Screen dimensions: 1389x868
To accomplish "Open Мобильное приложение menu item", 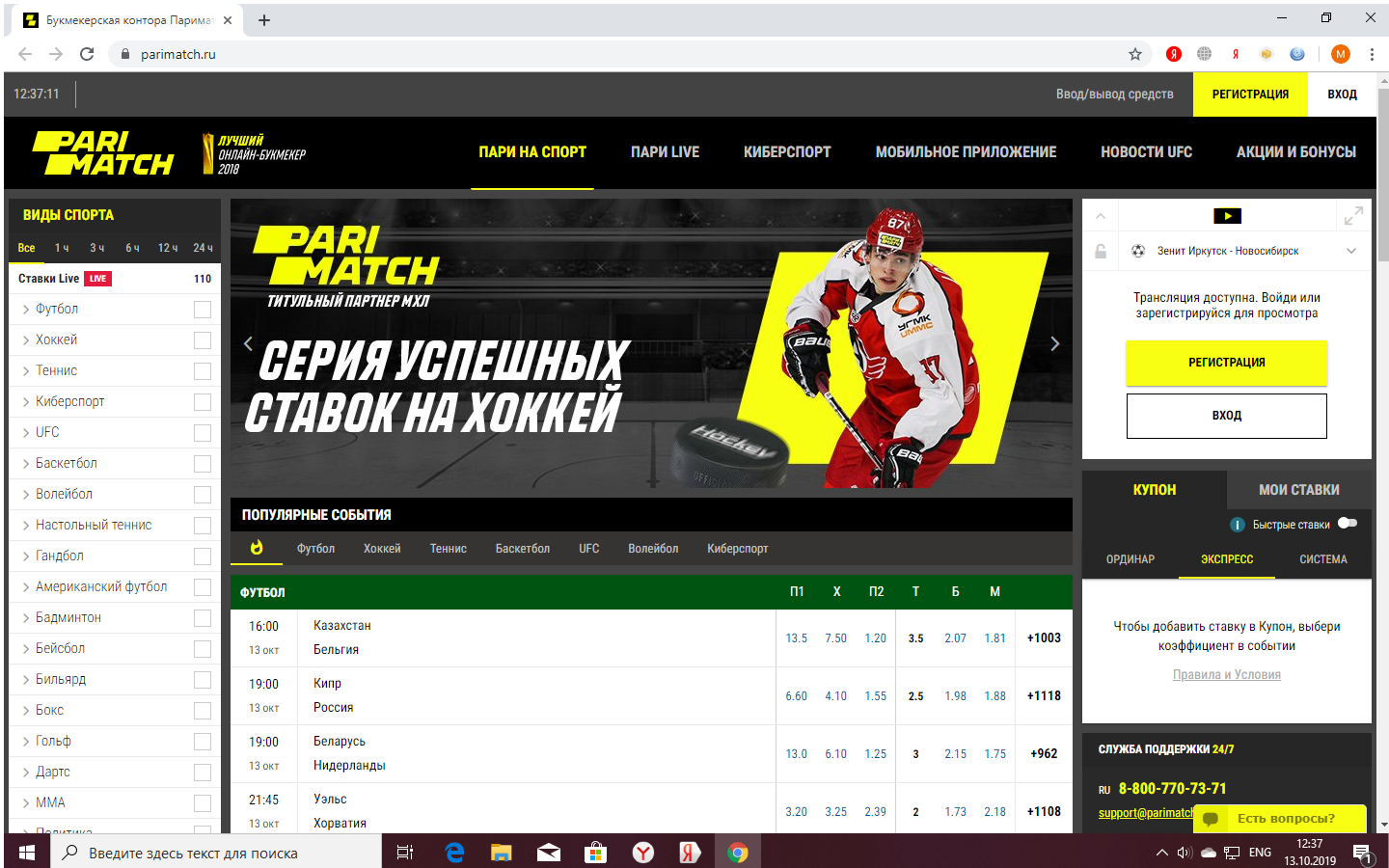I will coord(966,152).
